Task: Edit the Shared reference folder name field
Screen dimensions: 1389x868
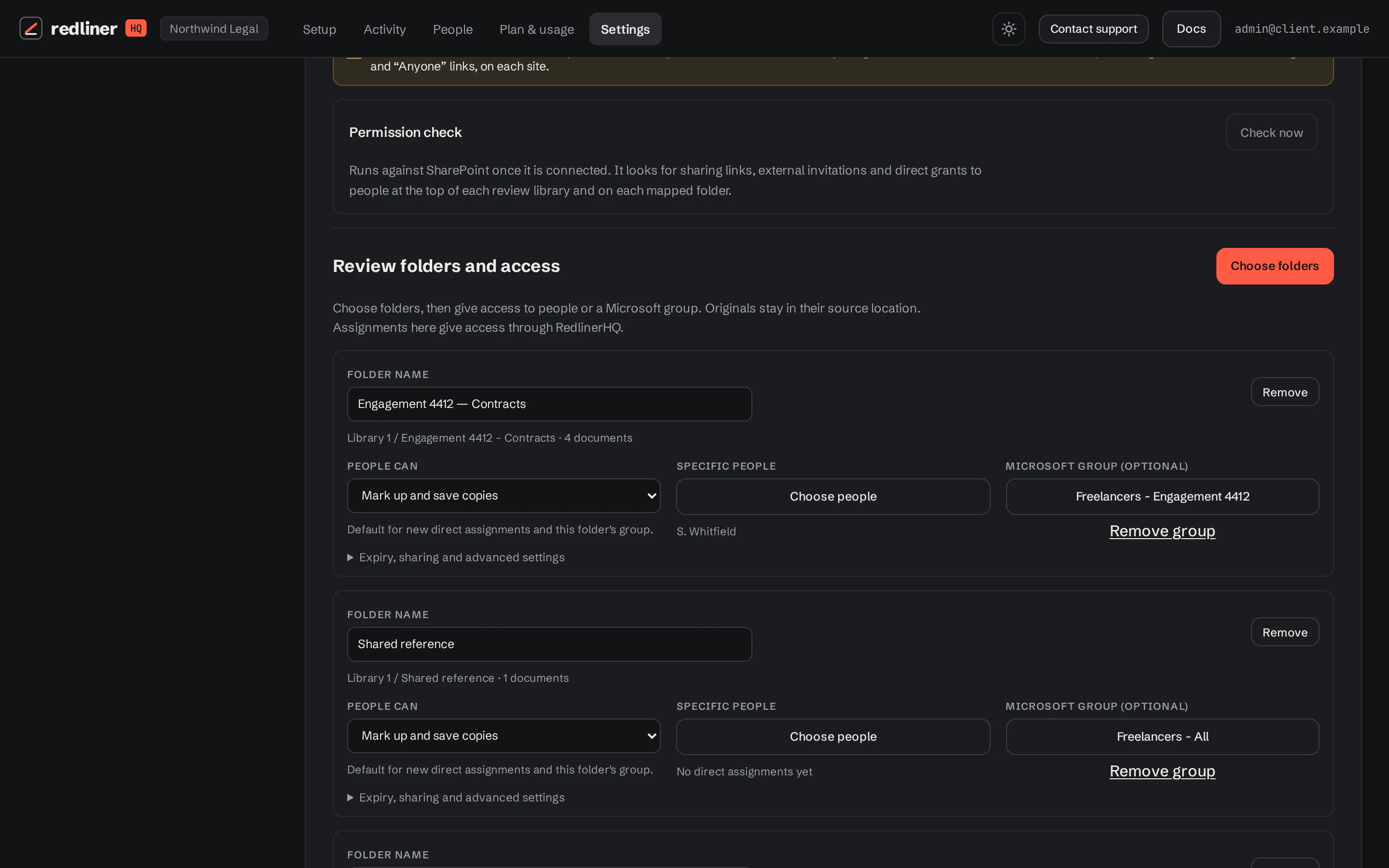Action: pos(549,644)
